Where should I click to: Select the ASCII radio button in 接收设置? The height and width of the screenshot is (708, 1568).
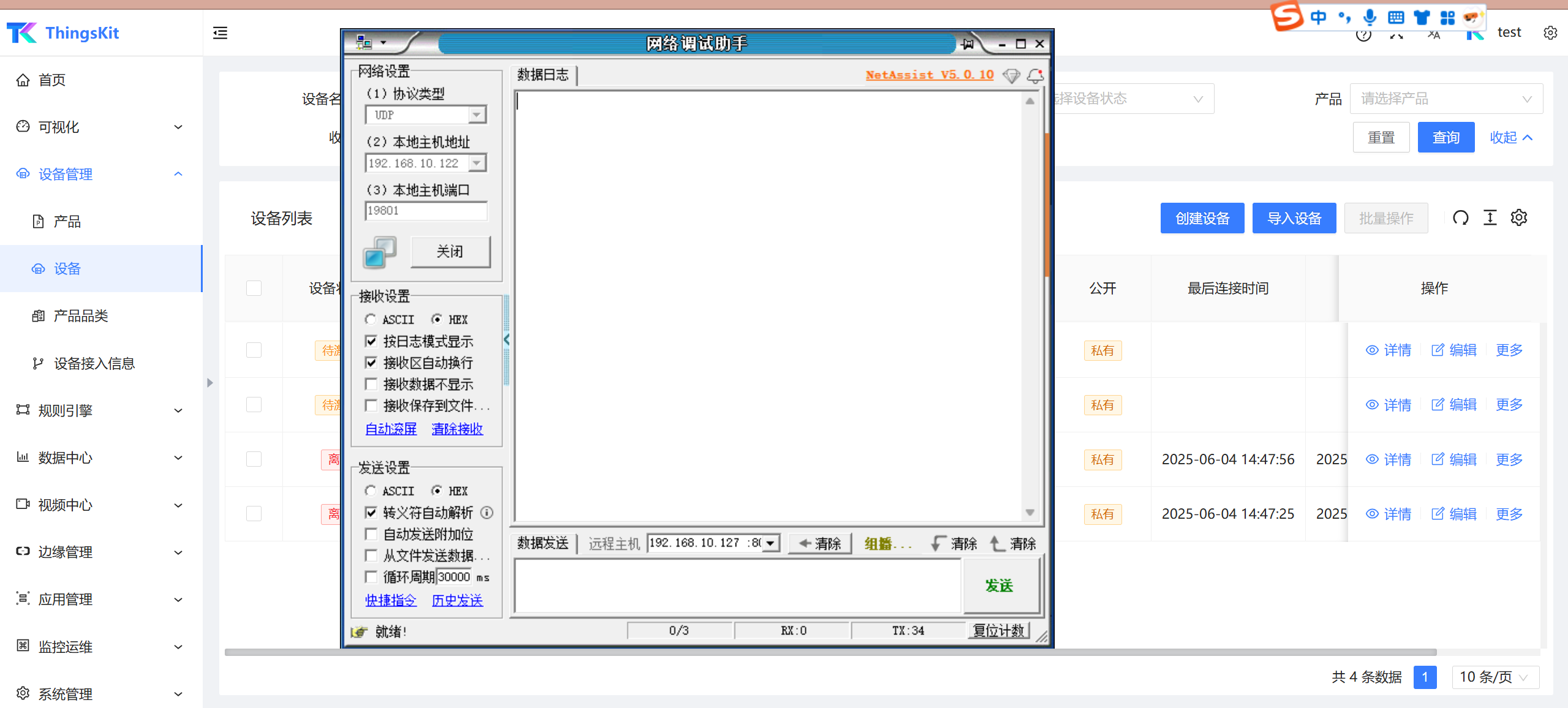click(371, 319)
